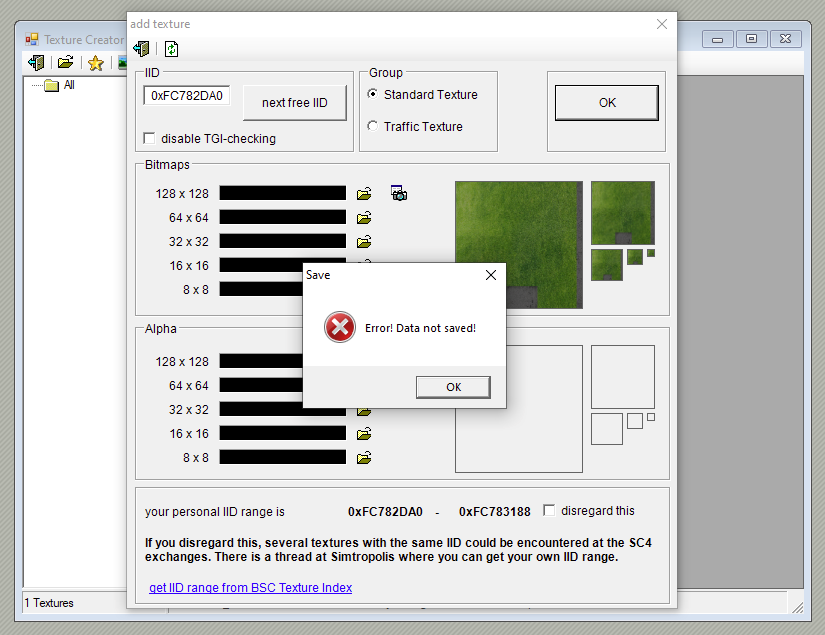This screenshot has width=825, height=635.
Task: Browse for the 128 x 128 bitmap file
Action: (364, 194)
